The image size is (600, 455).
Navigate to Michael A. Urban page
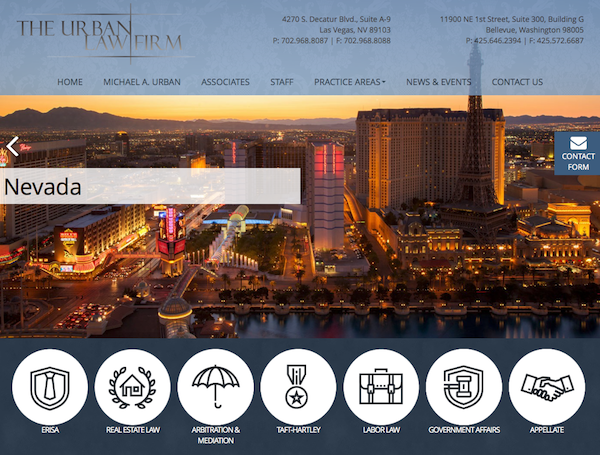click(142, 82)
